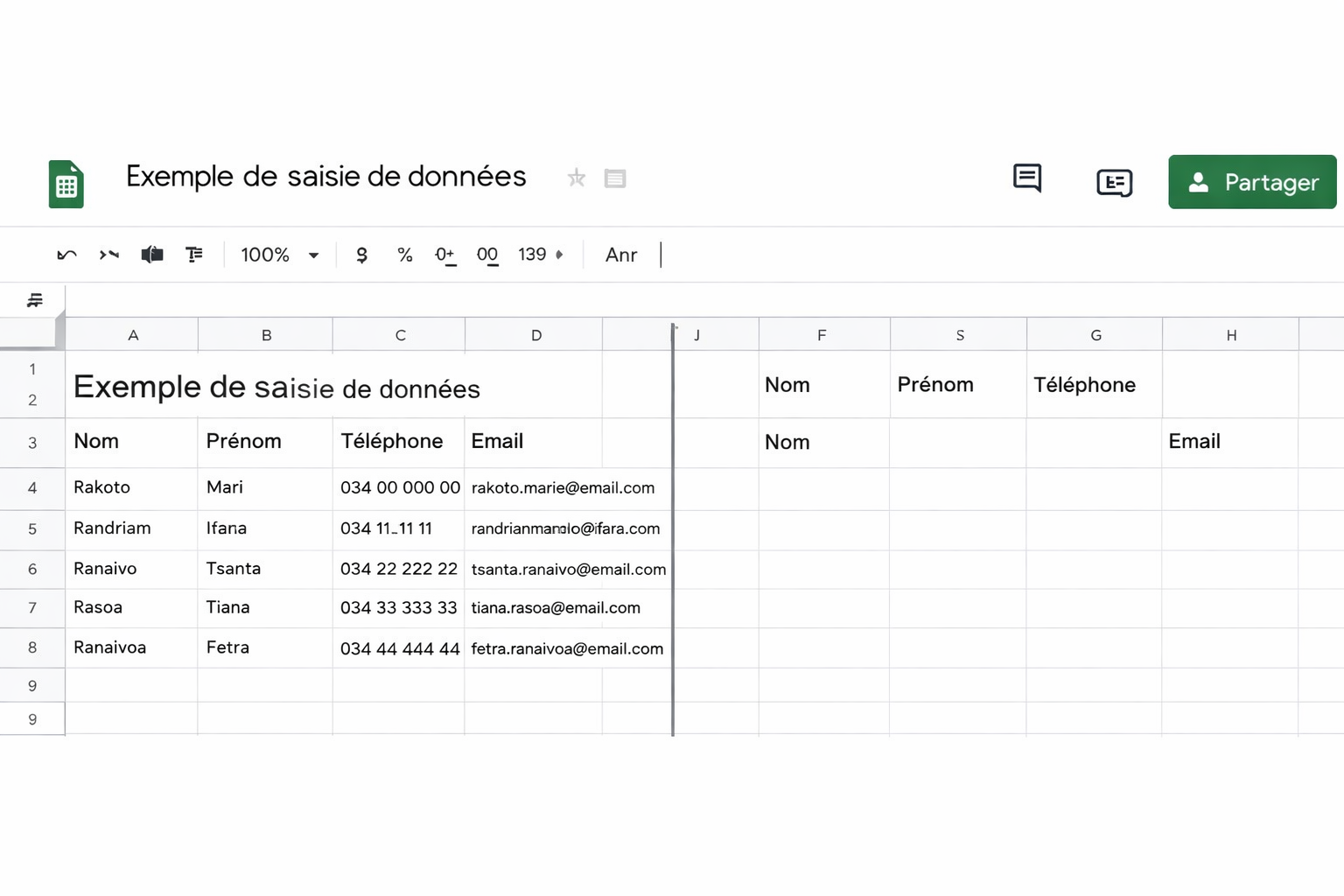Decrease decimal places with the 0+ icon
Screen dimensions: 1344x896
[x=445, y=255]
